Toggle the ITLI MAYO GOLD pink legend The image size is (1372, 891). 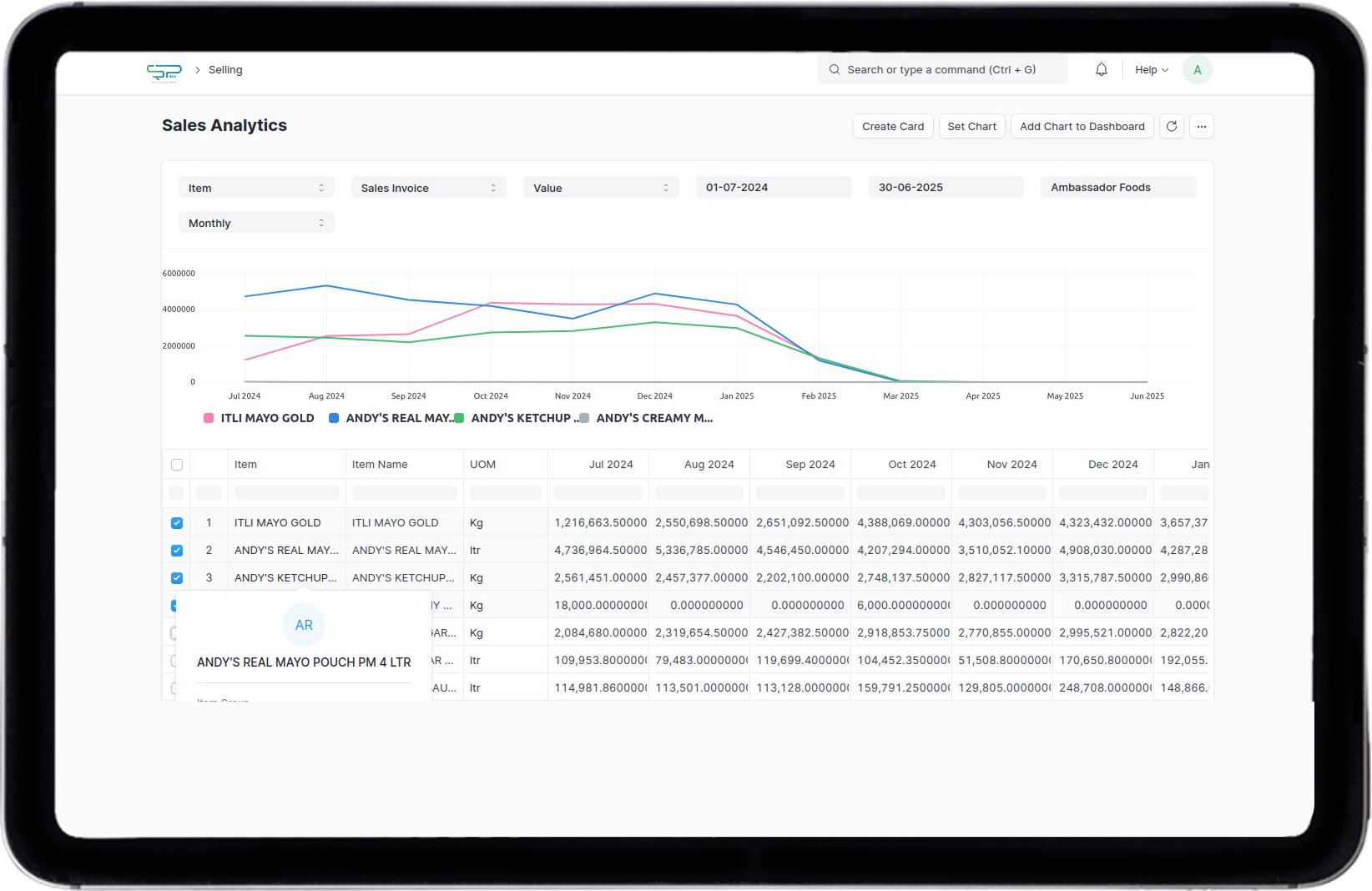(260, 418)
